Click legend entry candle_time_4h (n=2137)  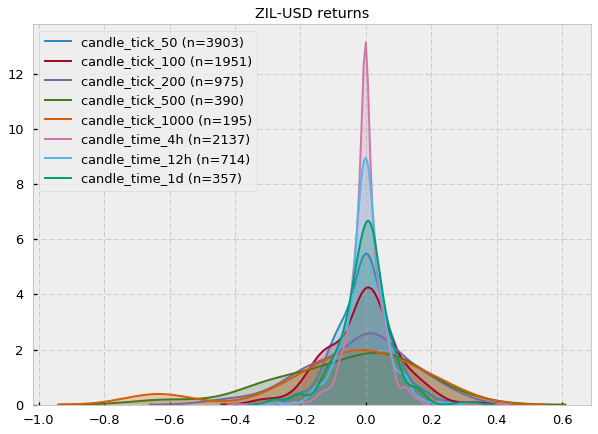147,140
